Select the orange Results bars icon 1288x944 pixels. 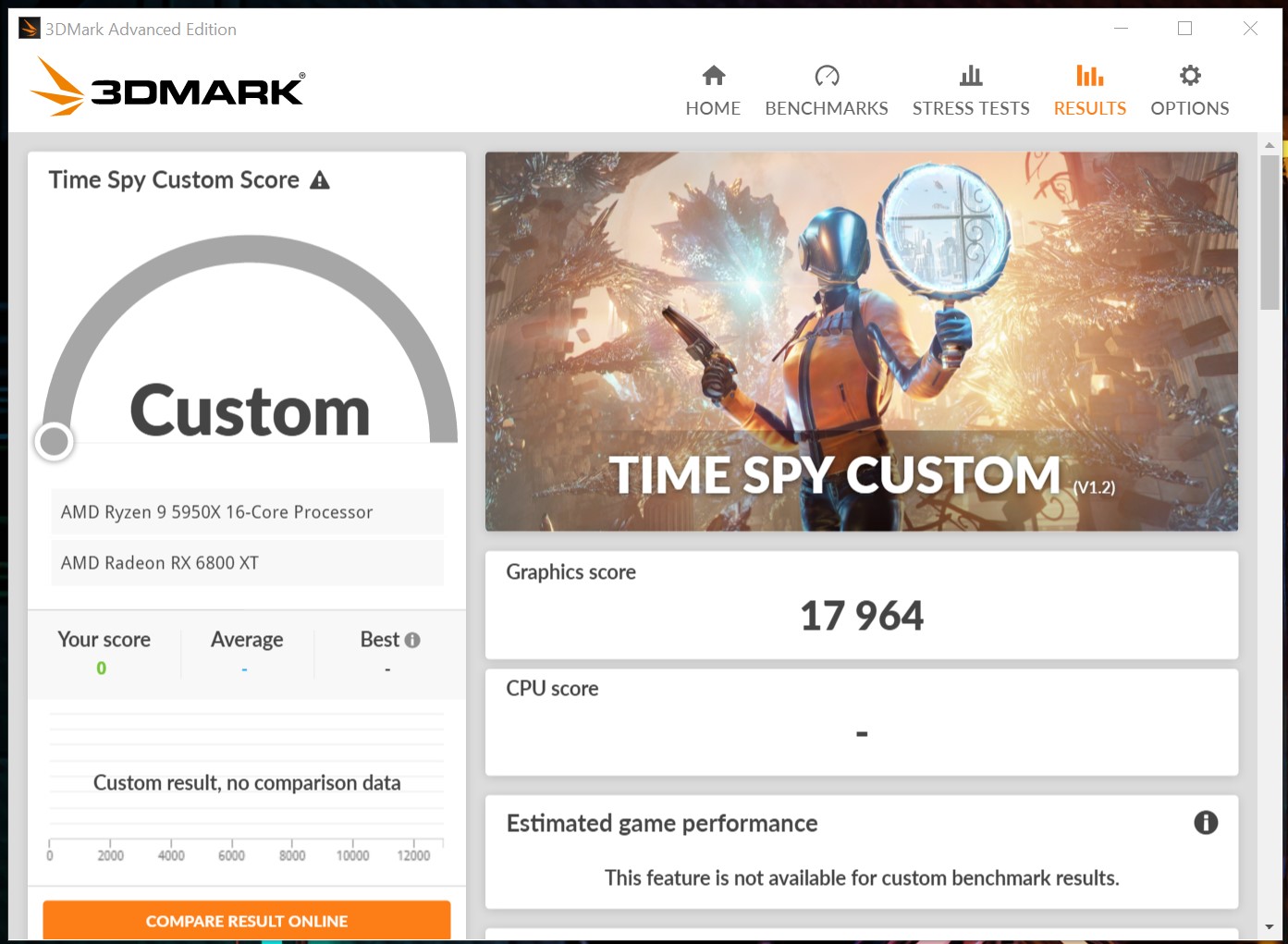pos(1090,75)
